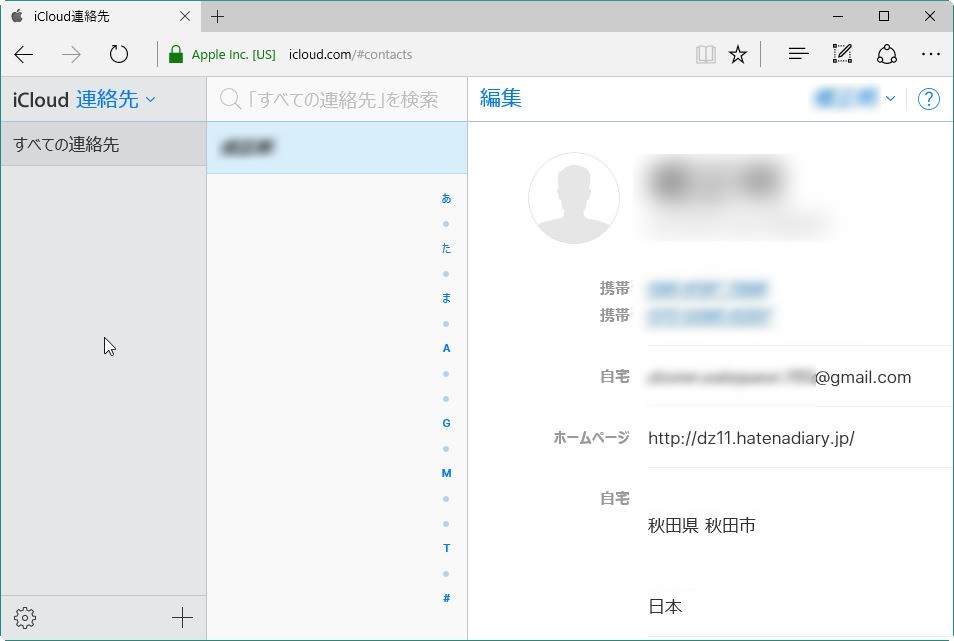The image size is (954, 641).
Task: Maximize the browser window
Action: tap(884, 16)
